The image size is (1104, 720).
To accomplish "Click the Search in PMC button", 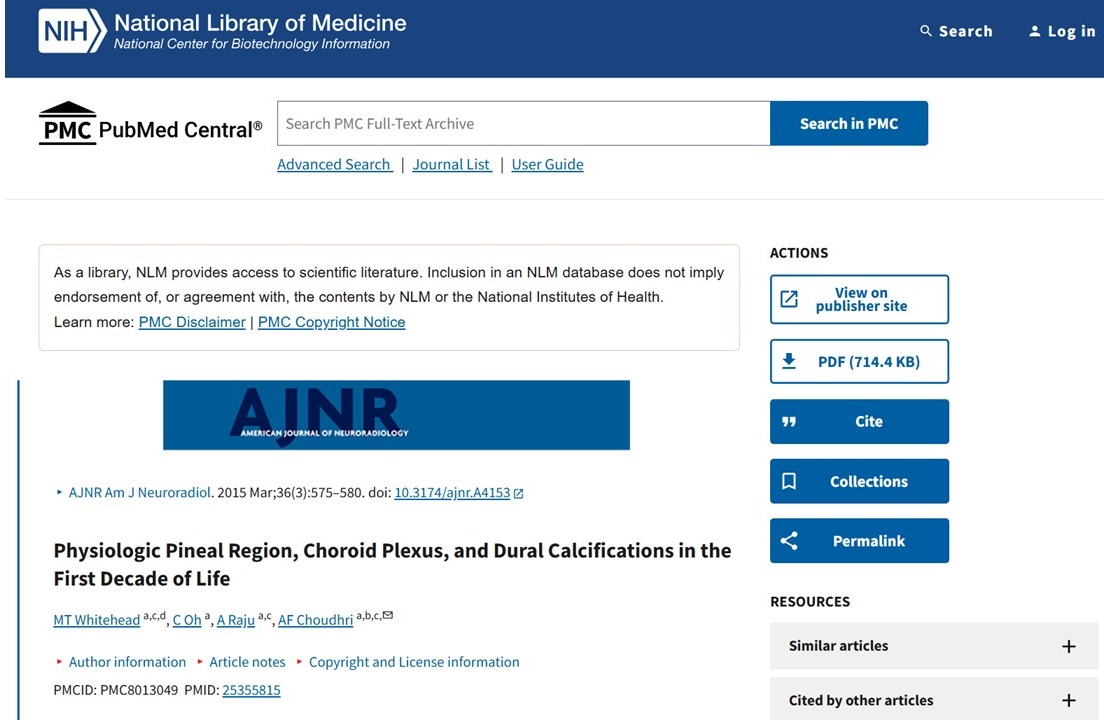I will click(x=849, y=124).
